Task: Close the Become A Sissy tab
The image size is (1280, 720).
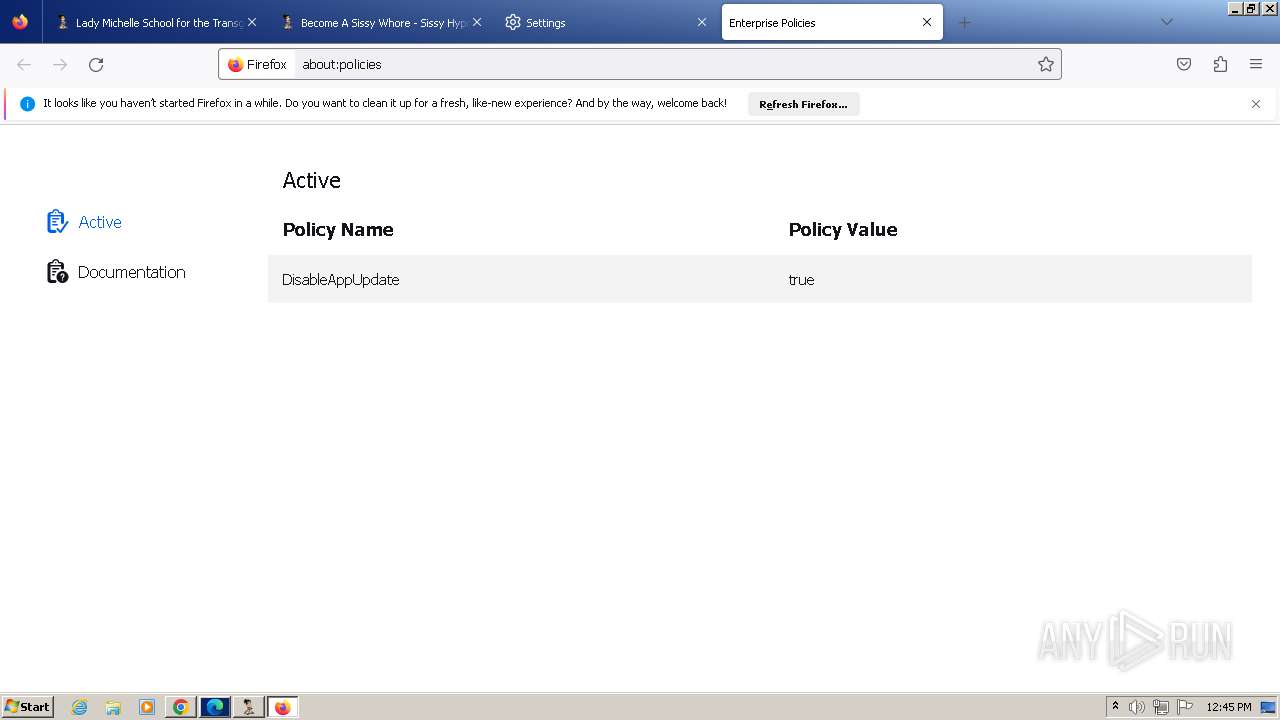Action: [477, 22]
